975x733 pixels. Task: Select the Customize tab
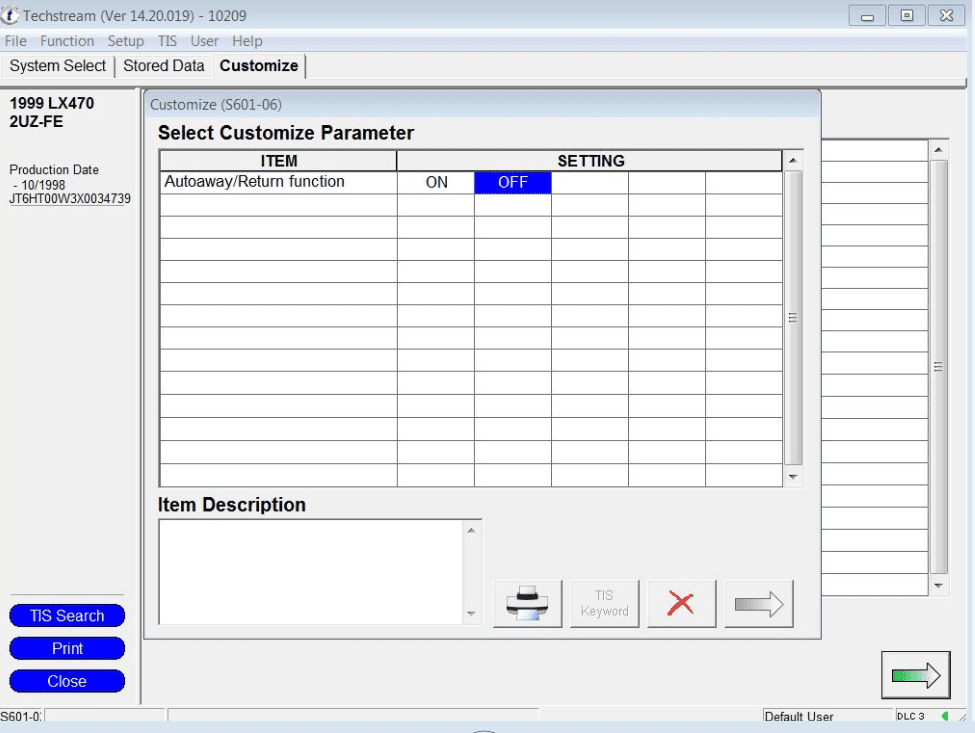[259, 66]
